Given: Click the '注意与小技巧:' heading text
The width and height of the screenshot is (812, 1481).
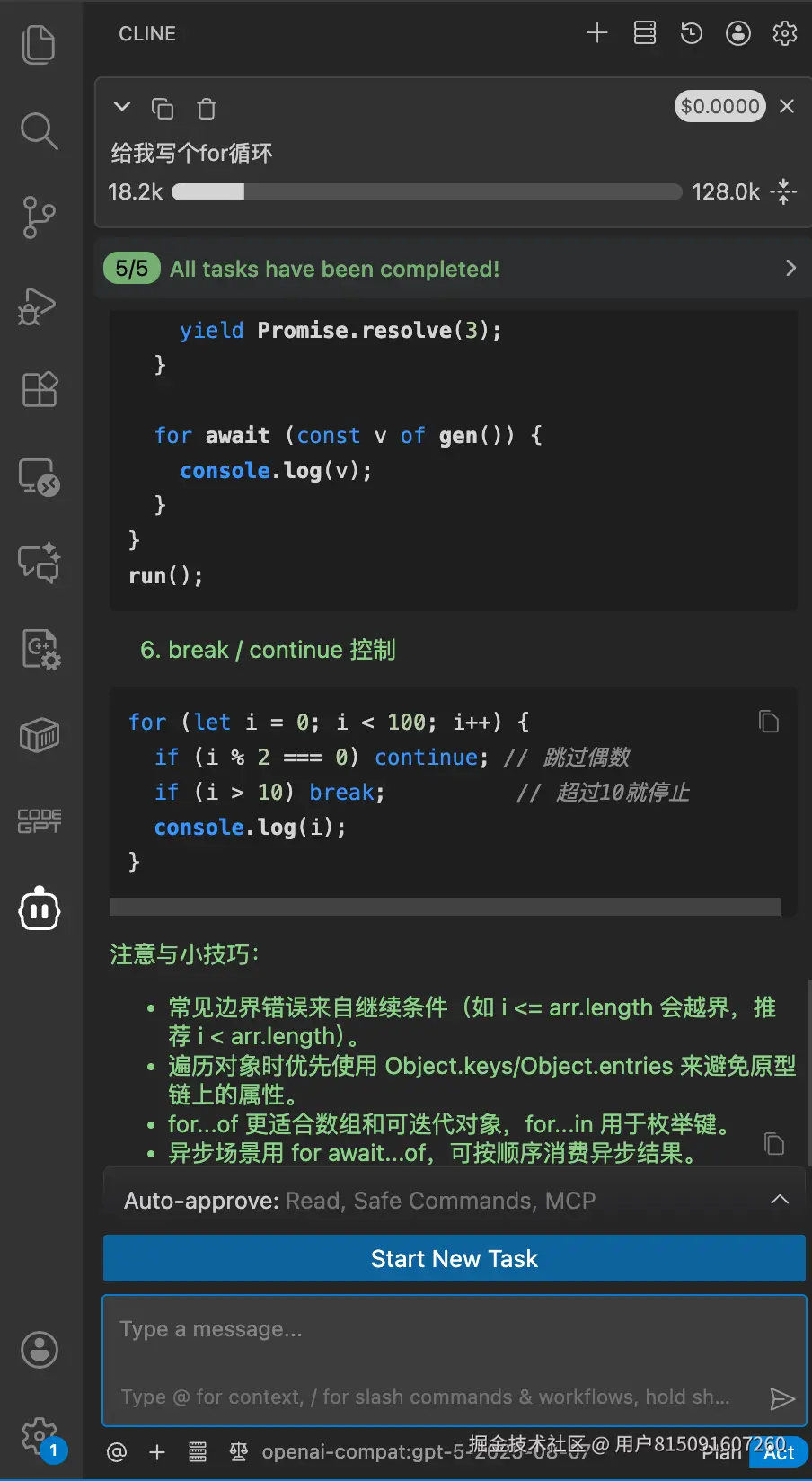Looking at the screenshot, I should point(185,953).
